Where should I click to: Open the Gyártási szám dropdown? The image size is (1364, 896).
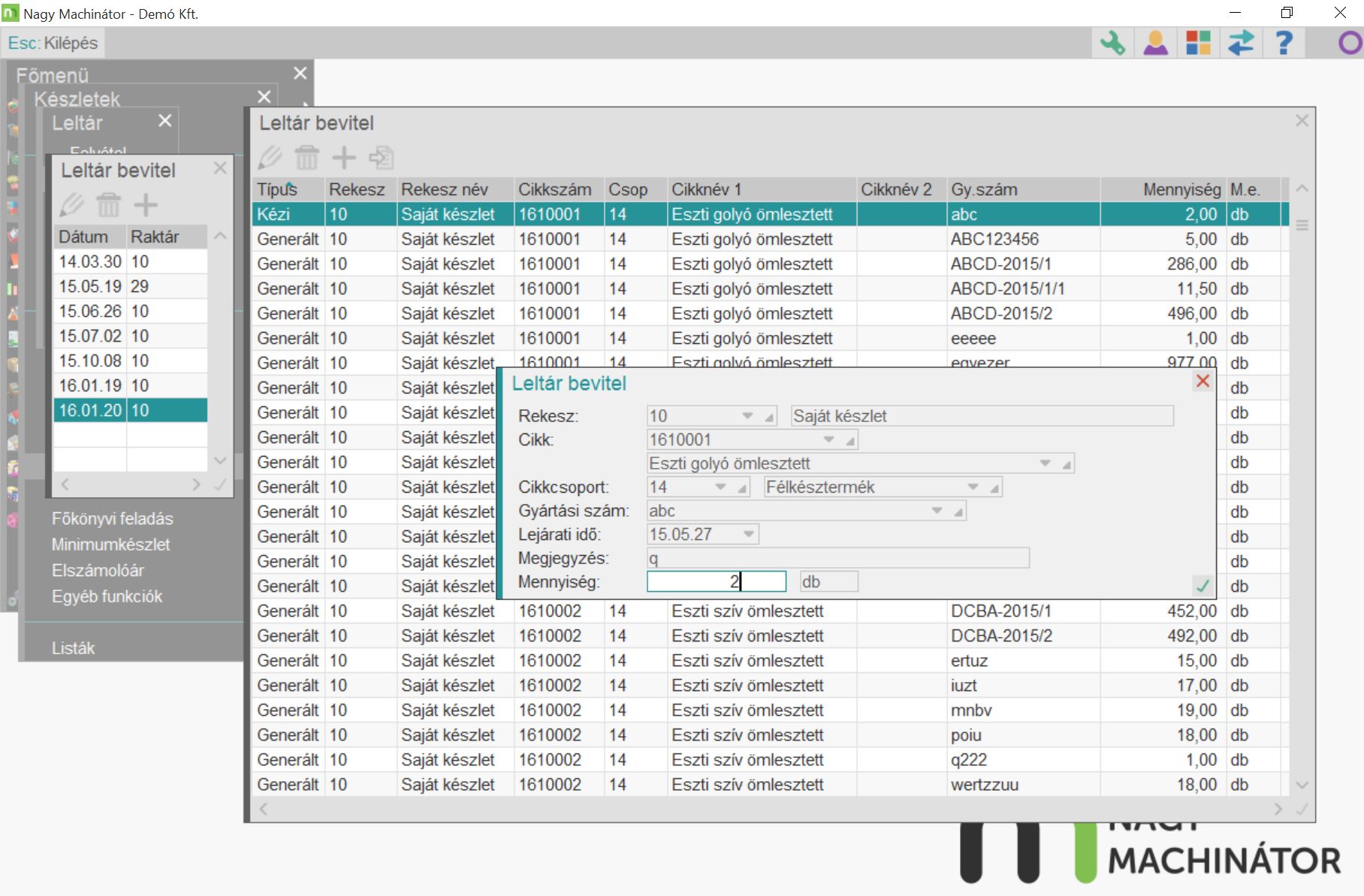click(x=937, y=511)
